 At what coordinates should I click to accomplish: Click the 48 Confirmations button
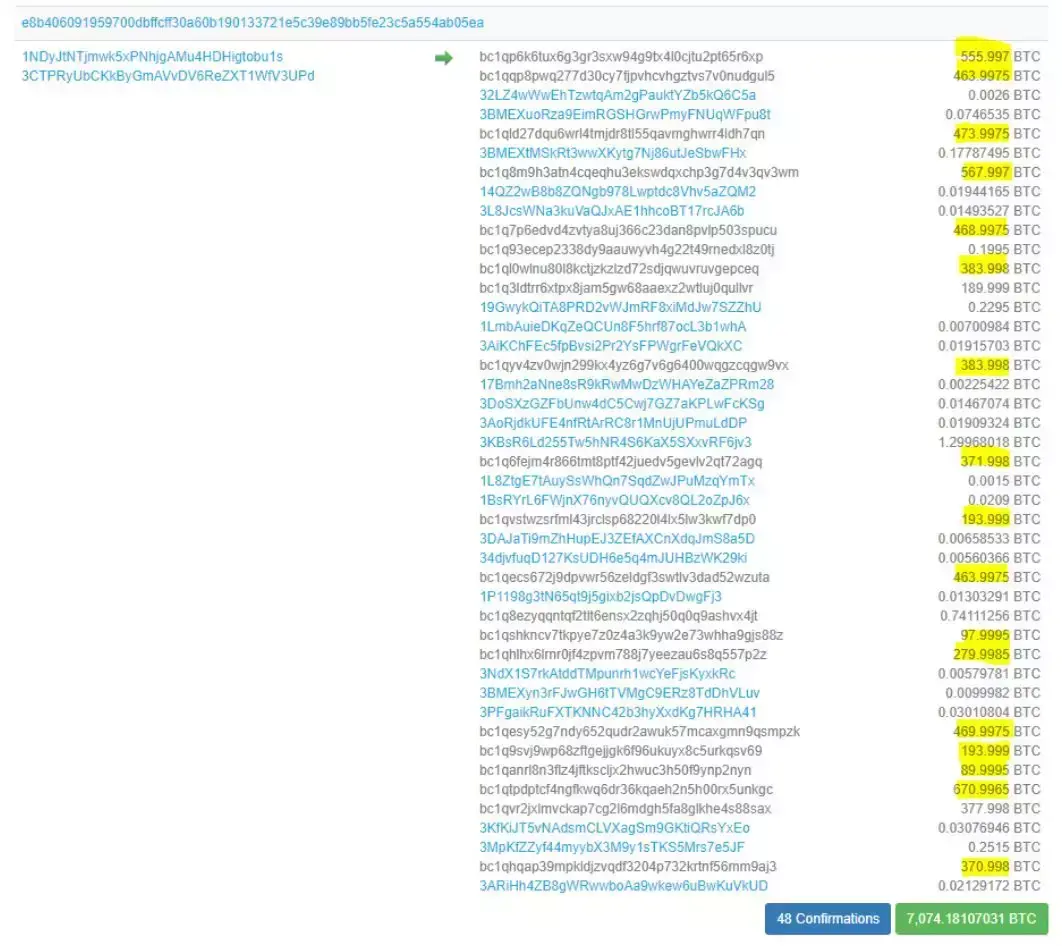828,918
